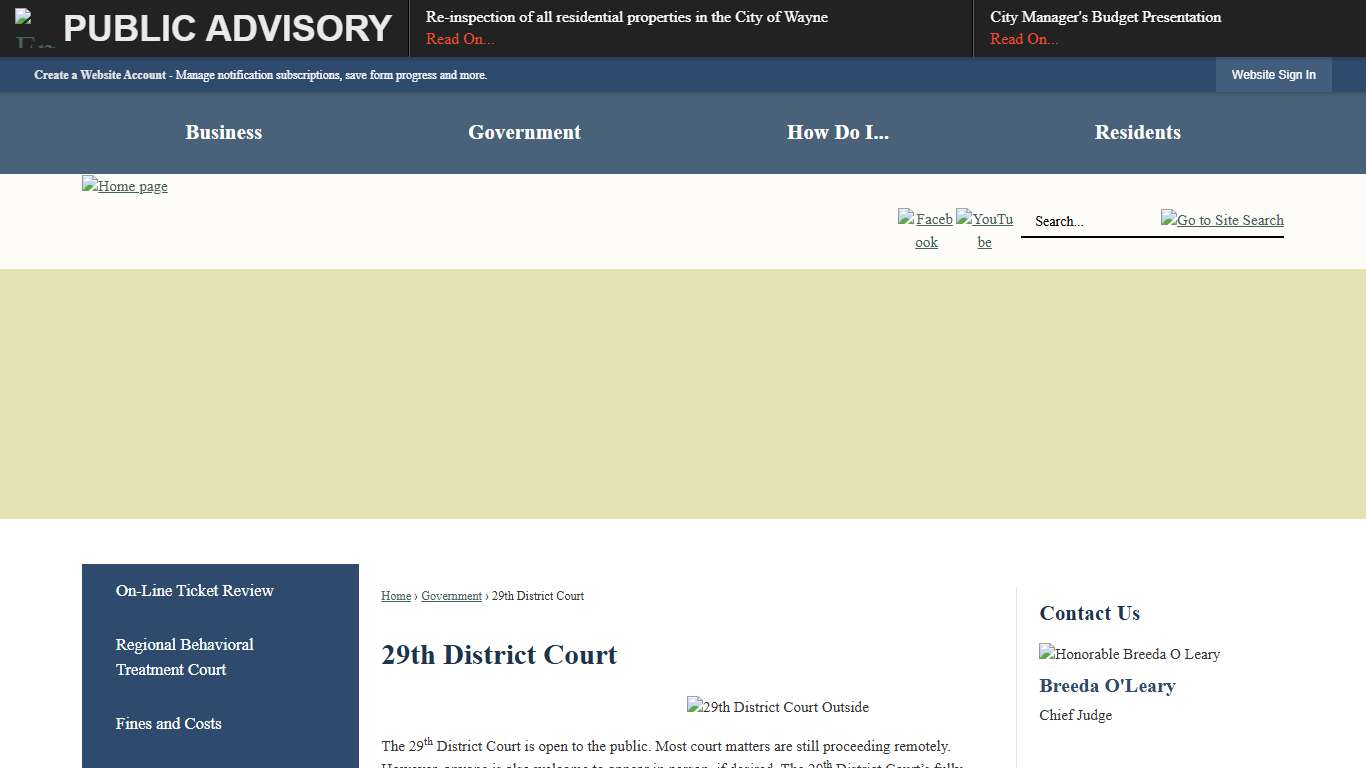Viewport: 1366px width, 768px height.
Task: Select Regional Behavioral Treatment Court
Action: 184,657
